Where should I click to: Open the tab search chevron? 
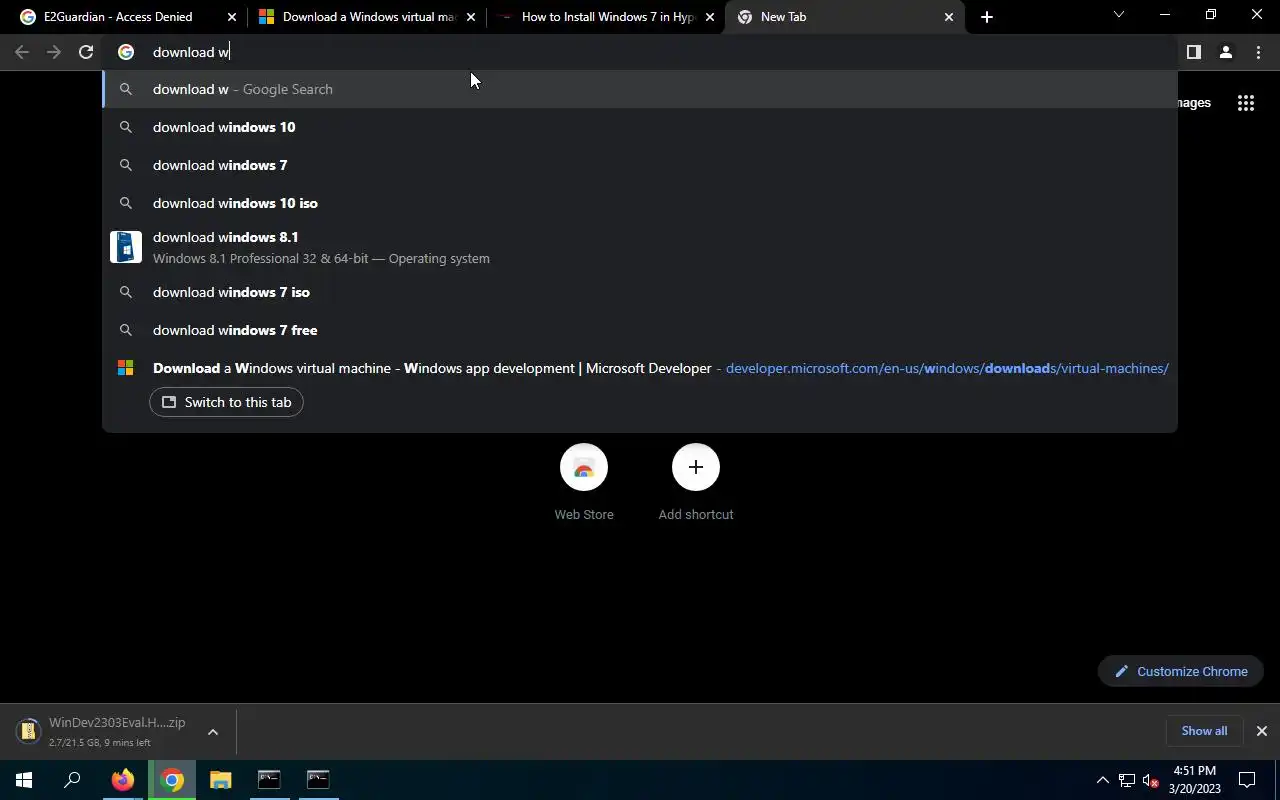coord(1119,15)
